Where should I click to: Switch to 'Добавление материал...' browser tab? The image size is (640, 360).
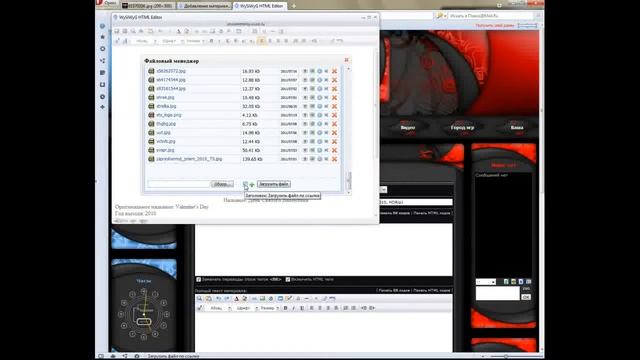click(204, 6)
